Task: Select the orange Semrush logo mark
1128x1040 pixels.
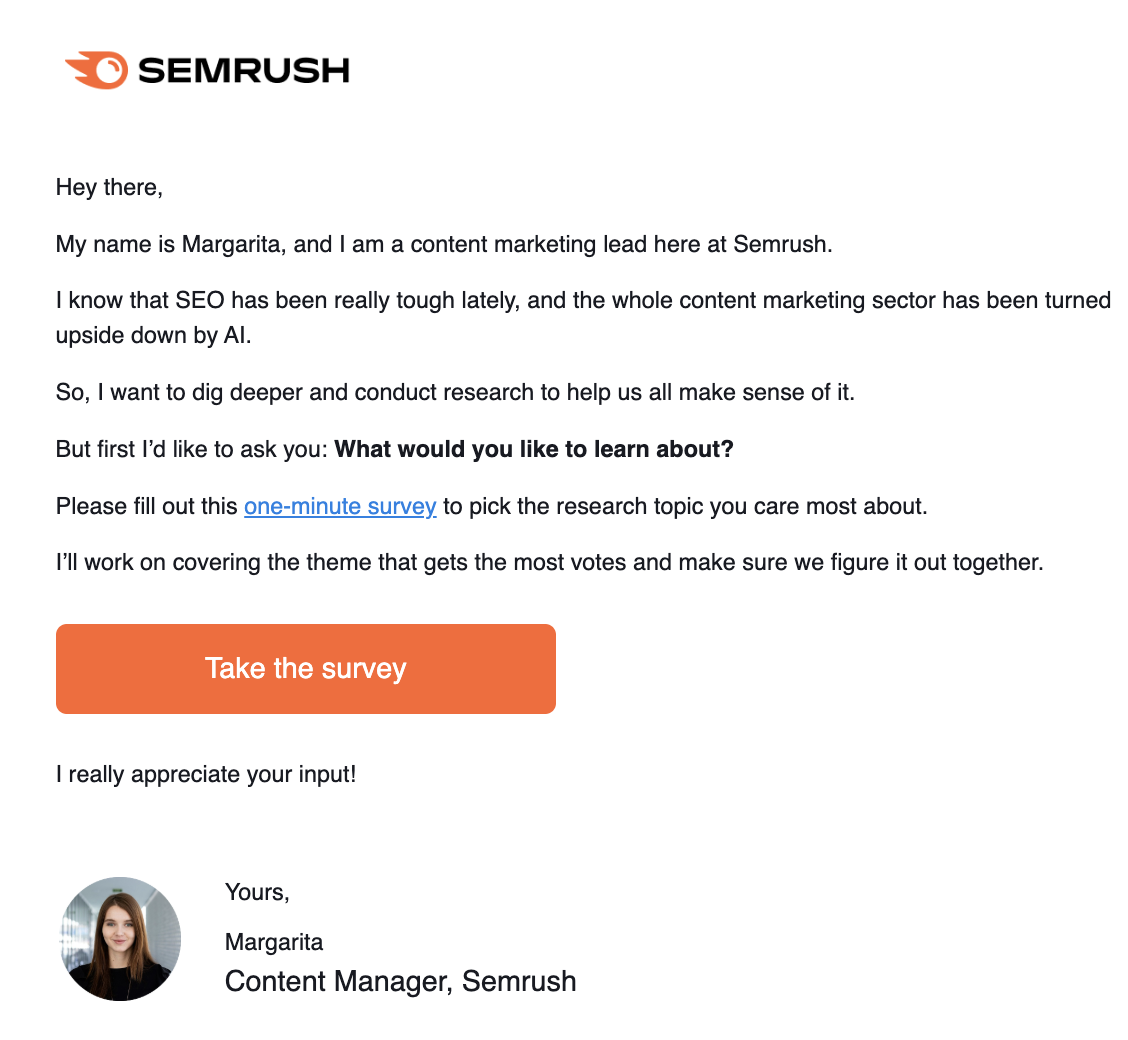Action: pos(98,68)
